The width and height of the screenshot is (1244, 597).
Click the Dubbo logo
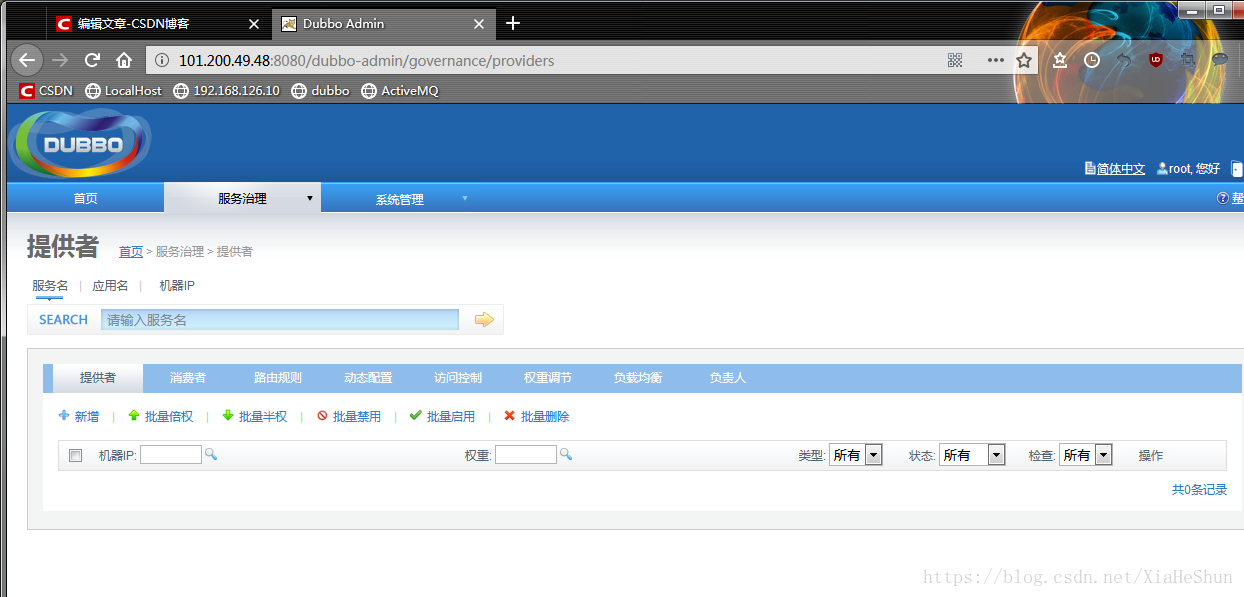click(80, 144)
